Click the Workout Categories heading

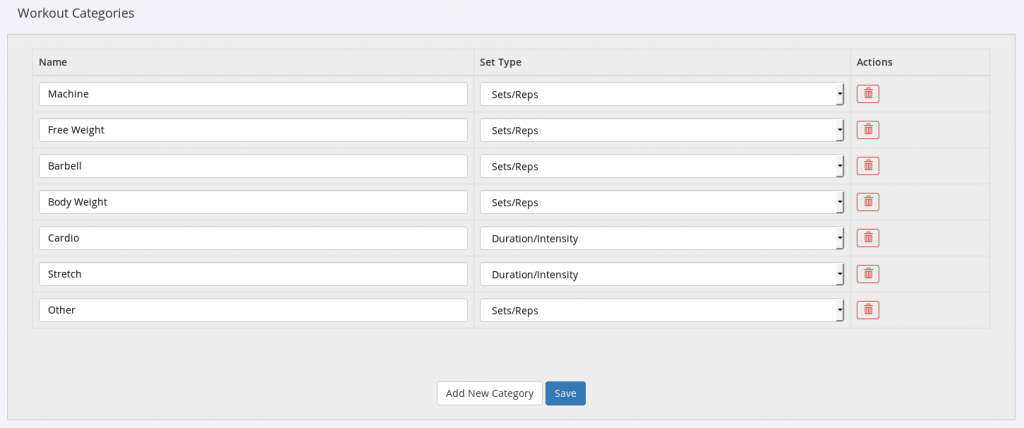76,13
